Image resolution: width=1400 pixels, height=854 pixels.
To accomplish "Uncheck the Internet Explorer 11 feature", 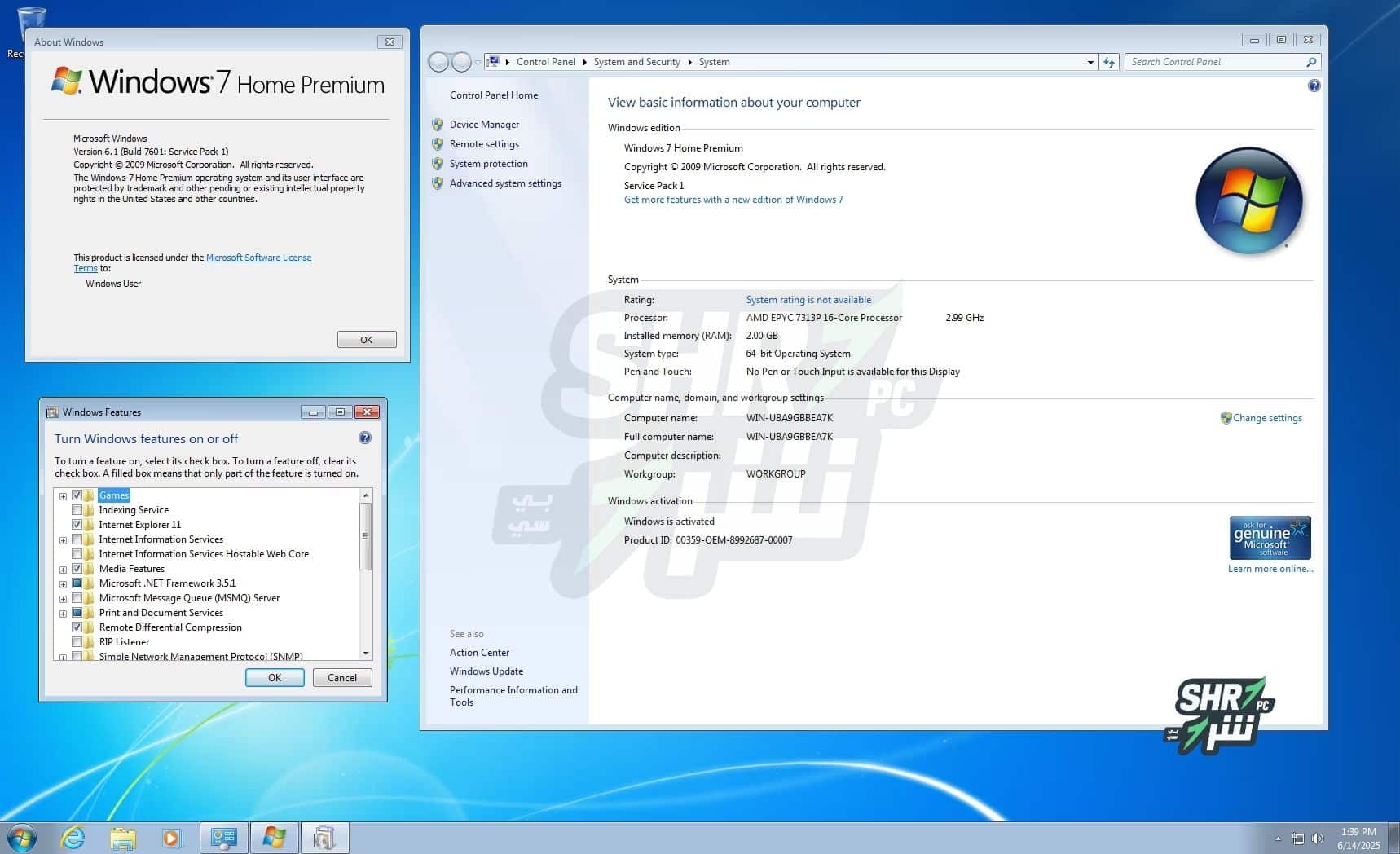I will pos(77,525).
